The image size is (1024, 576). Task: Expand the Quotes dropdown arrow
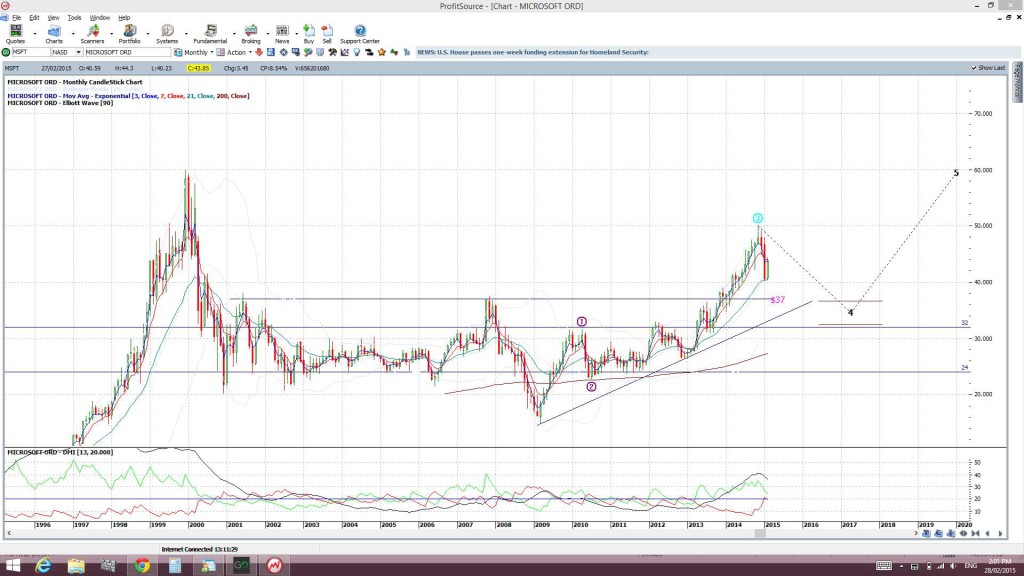[35, 33]
